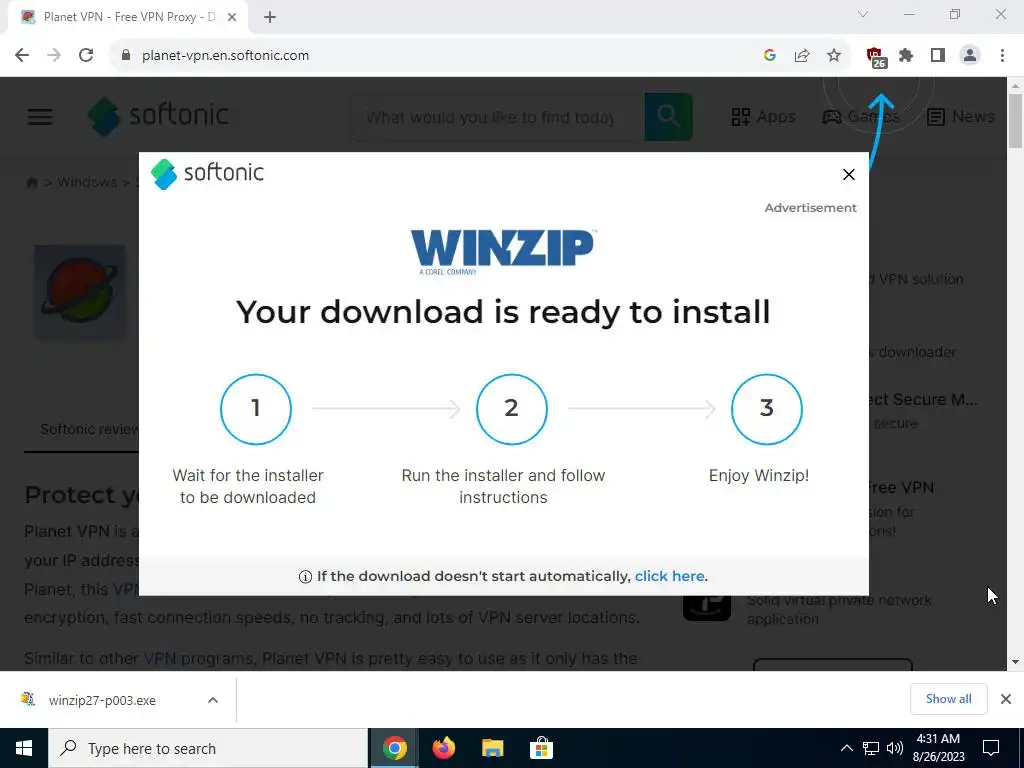
Task: View site information via the padlock icon
Action: click(x=126, y=56)
